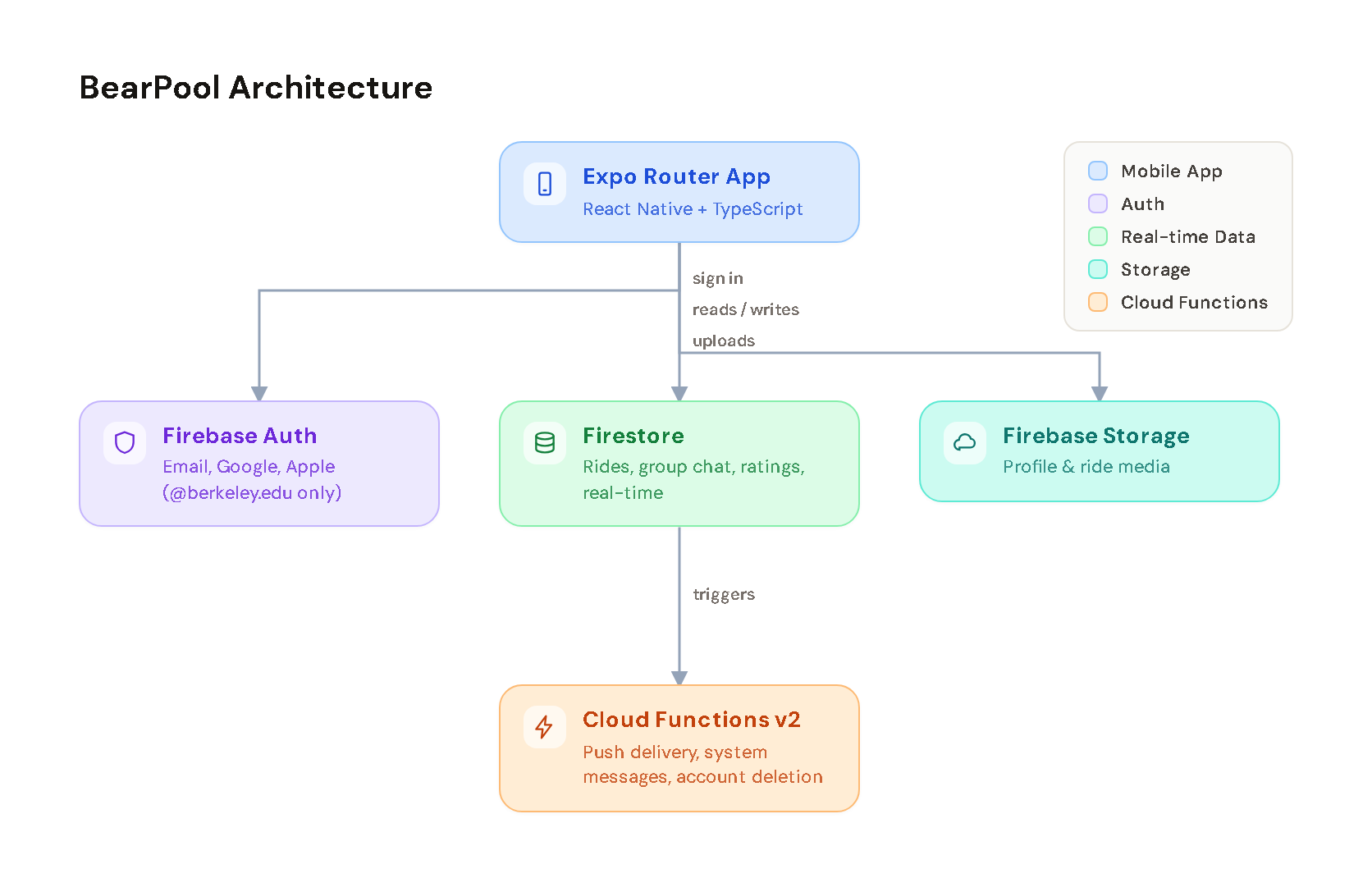Image resolution: width=1372 pixels, height=878 pixels.
Task: Click the sign in edge label
Action: click(718, 279)
